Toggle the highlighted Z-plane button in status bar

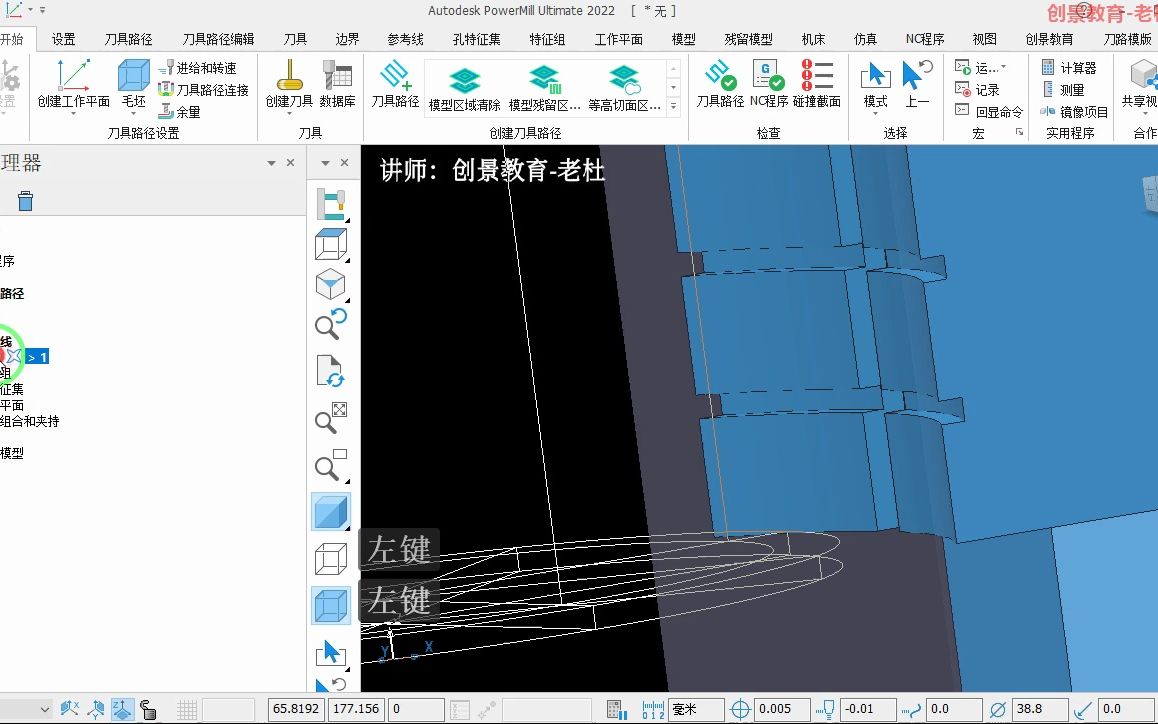pyautogui.click(x=123, y=709)
